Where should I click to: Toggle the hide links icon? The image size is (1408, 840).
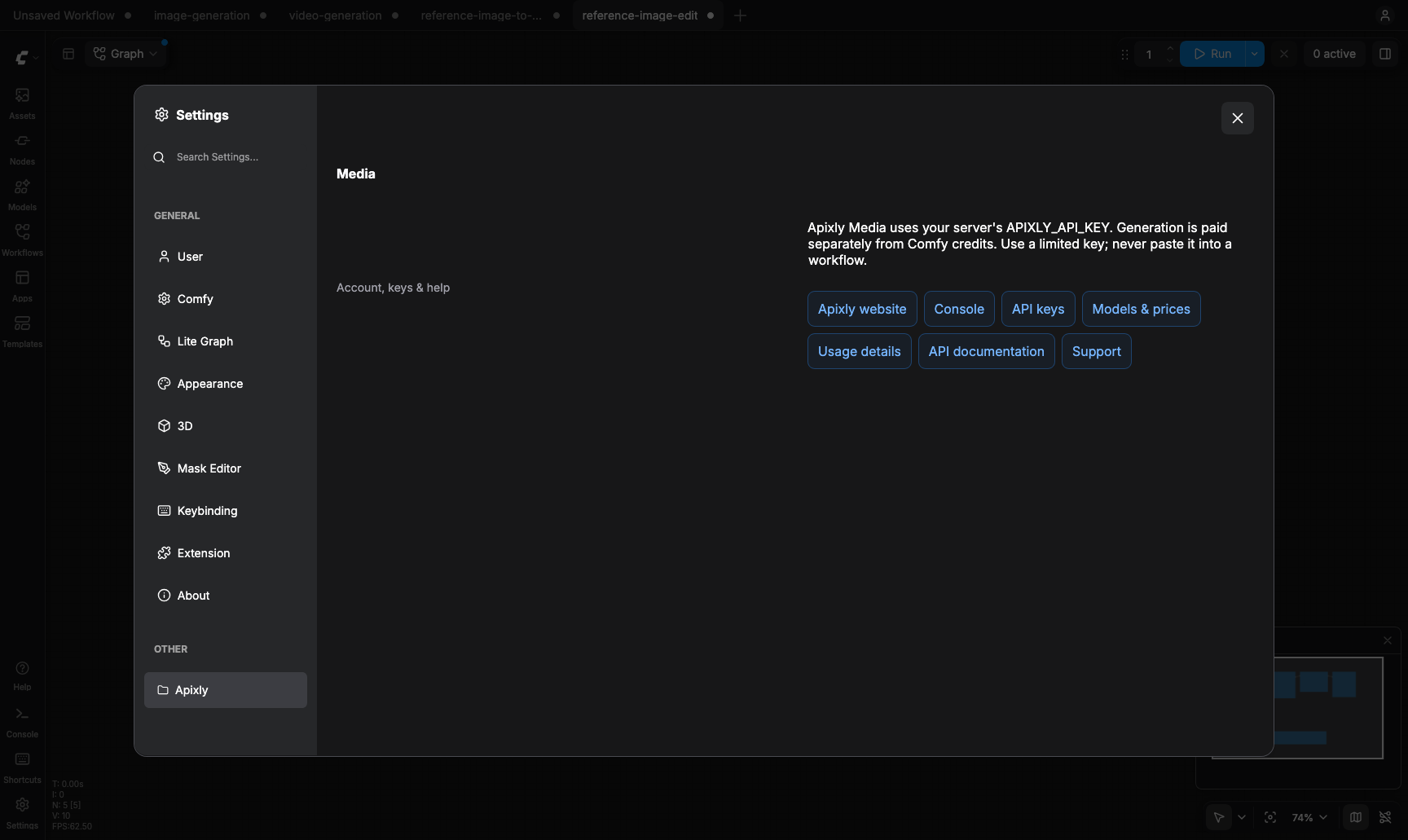click(x=1384, y=817)
